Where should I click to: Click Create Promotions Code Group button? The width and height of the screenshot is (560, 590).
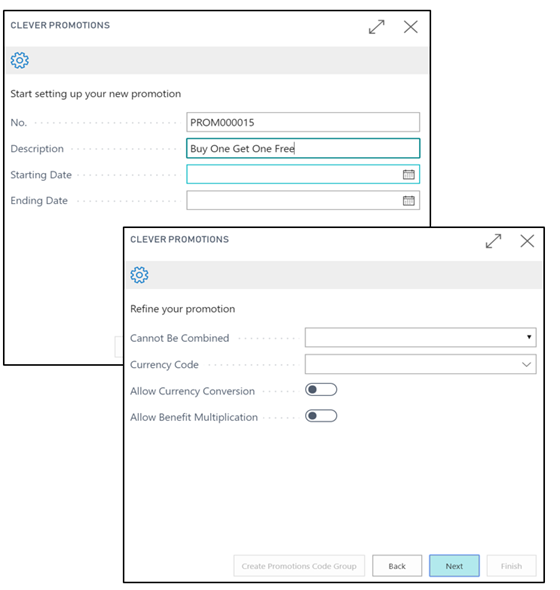pos(299,566)
